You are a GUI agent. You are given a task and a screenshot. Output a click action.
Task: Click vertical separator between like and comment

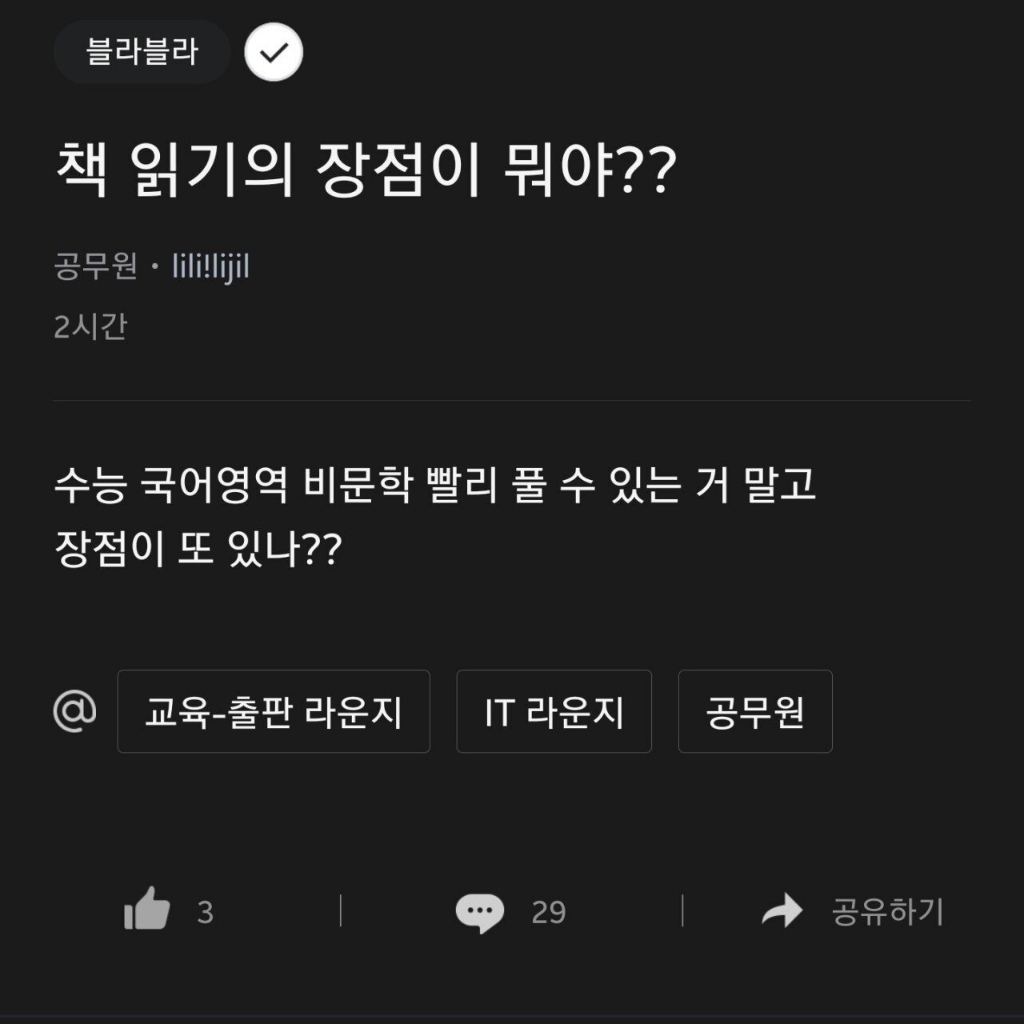(340, 911)
